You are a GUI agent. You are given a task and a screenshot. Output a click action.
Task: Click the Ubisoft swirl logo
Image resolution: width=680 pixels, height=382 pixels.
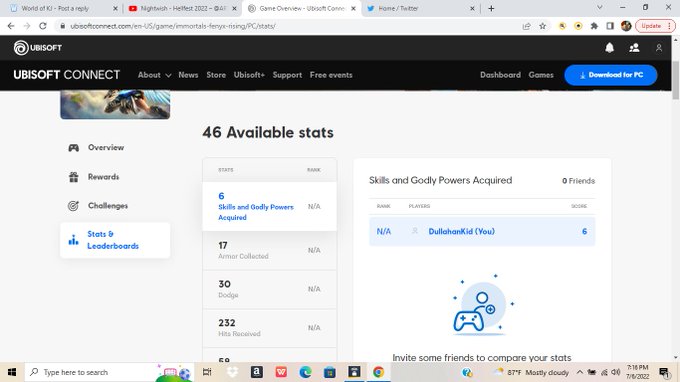pos(21,48)
